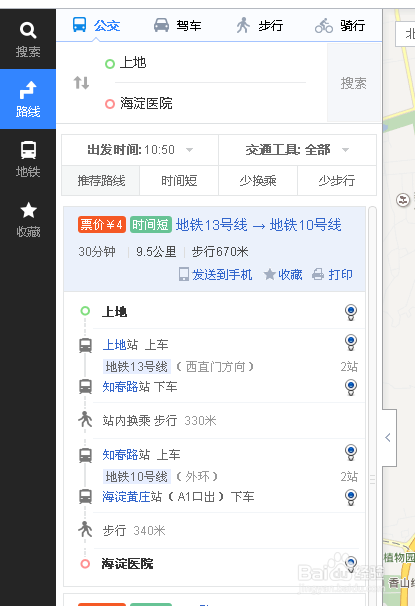Click the 地铁13号线 line badge in steps
Screen dimensions: 415x606
coord(136,366)
